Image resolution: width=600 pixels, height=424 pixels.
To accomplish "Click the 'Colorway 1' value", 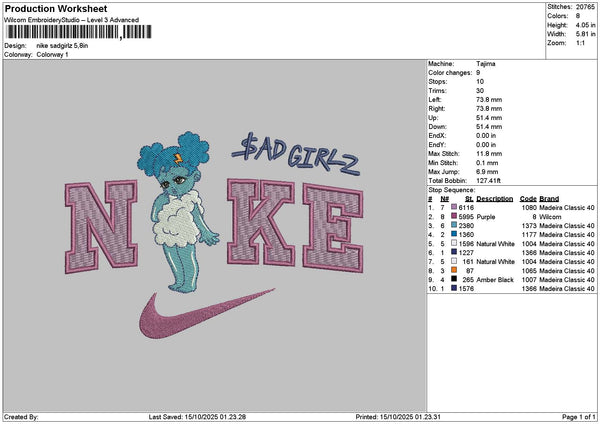I will click(x=52, y=55).
